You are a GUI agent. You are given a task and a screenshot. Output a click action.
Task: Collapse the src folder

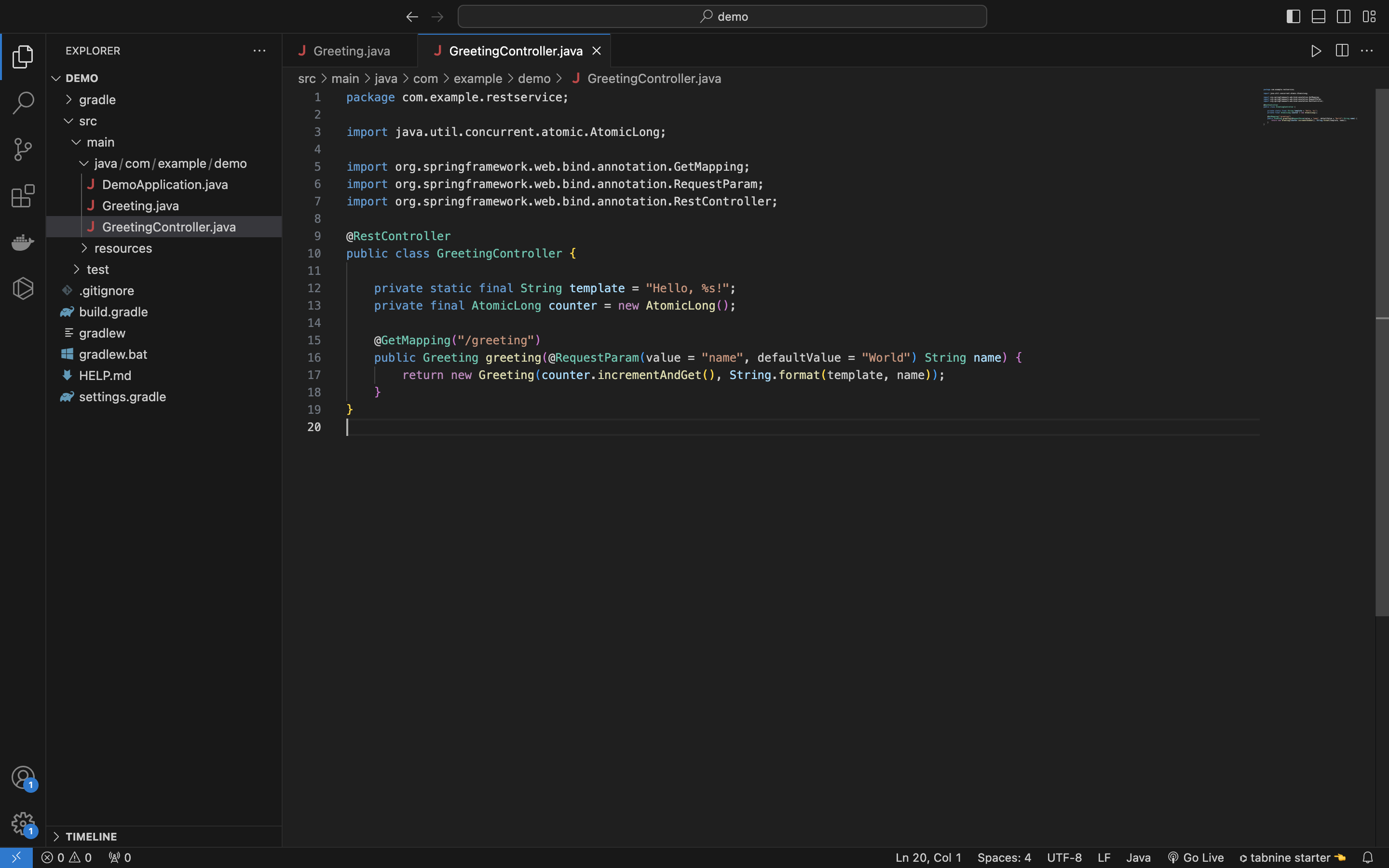click(69, 121)
